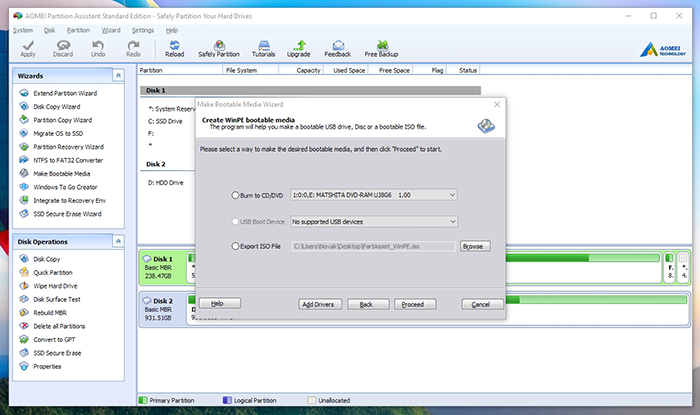The width and height of the screenshot is (700, 415).
Task: Run Disk Surface Test
Action: (57, 299)
